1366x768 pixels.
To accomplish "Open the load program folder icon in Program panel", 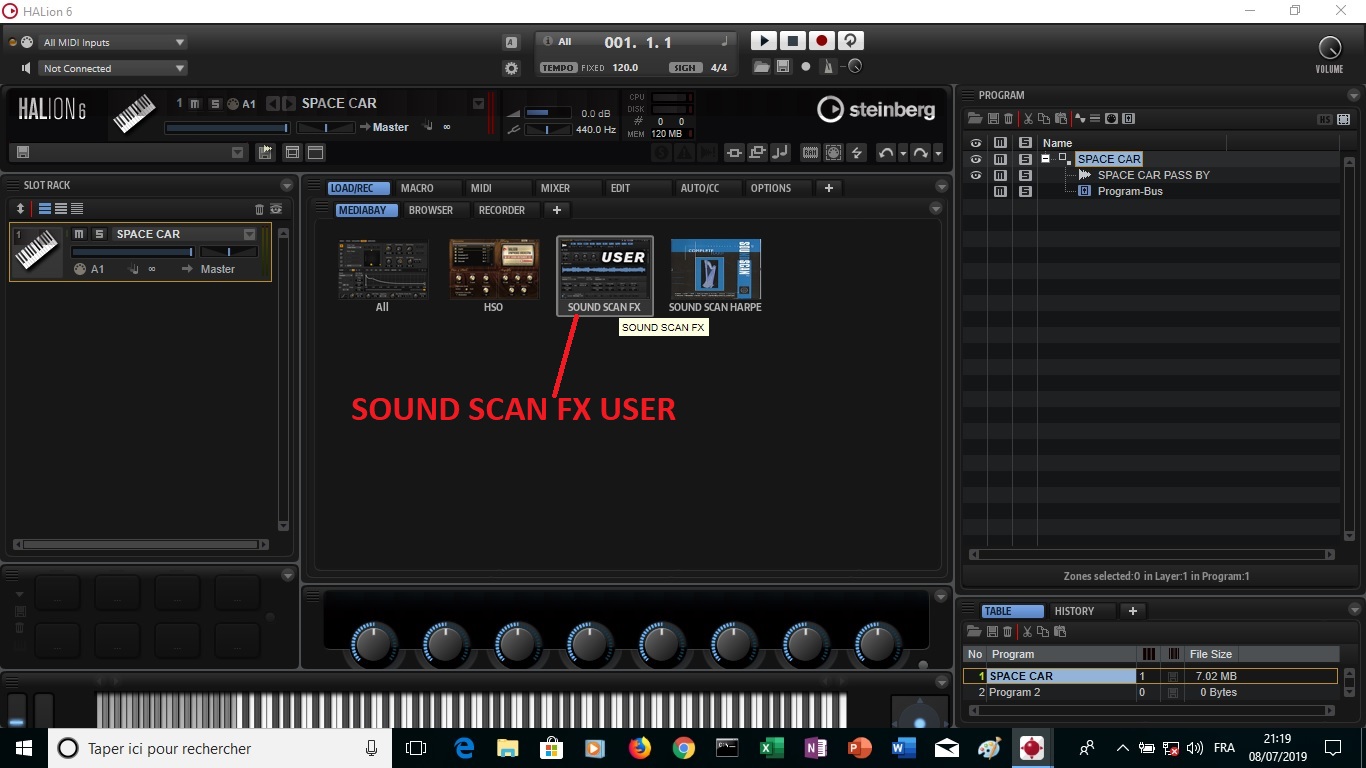I will pos(975,118).
